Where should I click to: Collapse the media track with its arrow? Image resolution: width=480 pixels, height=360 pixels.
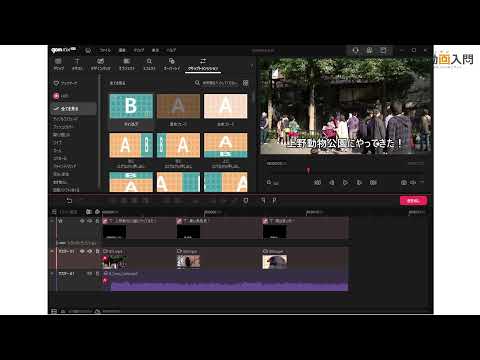[52, 251]
